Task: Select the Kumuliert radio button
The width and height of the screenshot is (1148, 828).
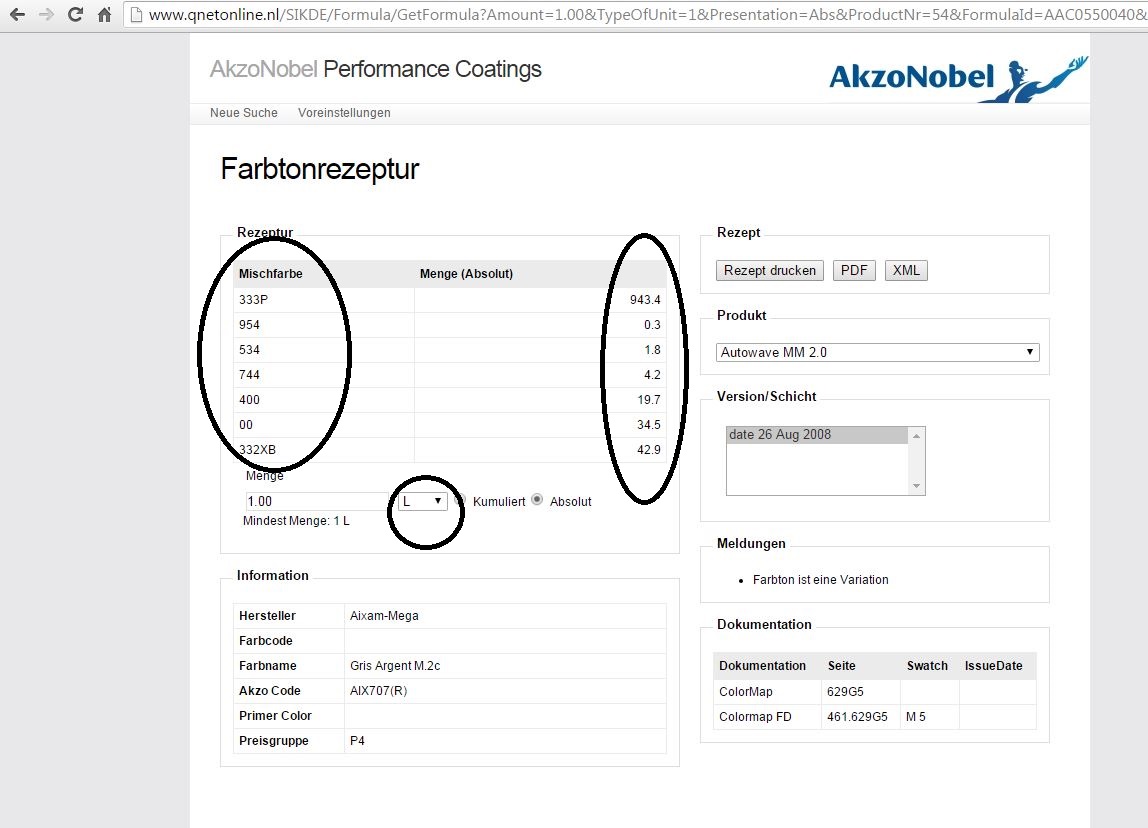Action: [461, 500]
